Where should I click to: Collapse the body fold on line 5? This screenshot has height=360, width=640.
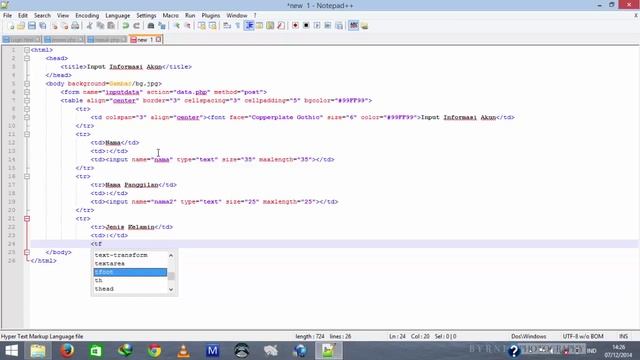point(27,84)
